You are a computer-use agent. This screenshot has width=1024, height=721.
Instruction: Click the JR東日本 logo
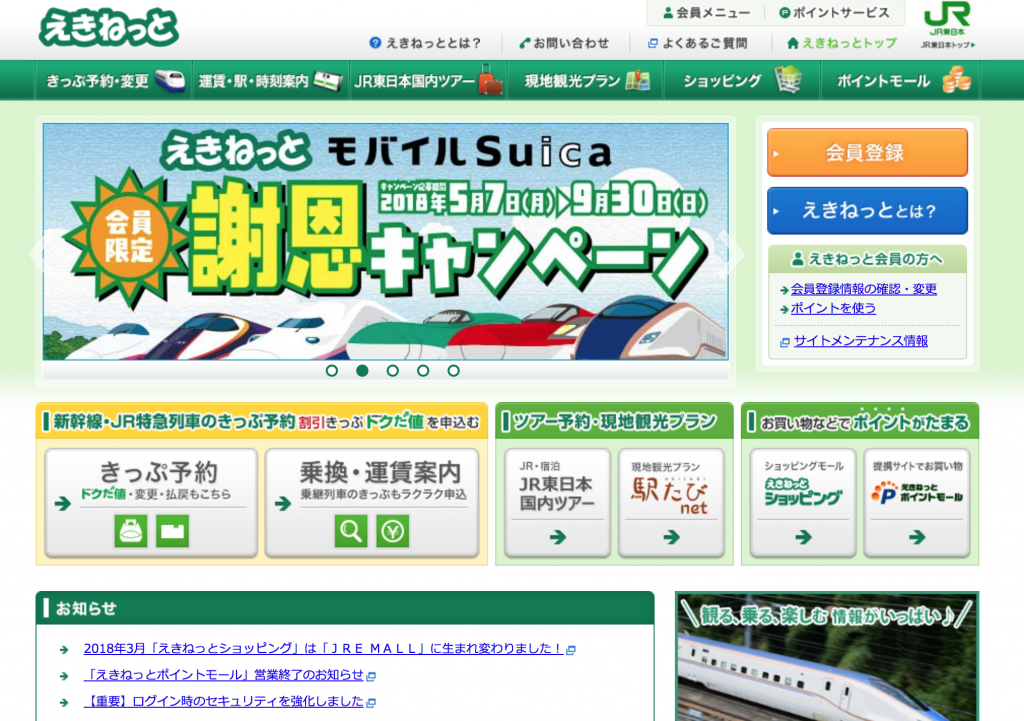[x=947, y=18]
